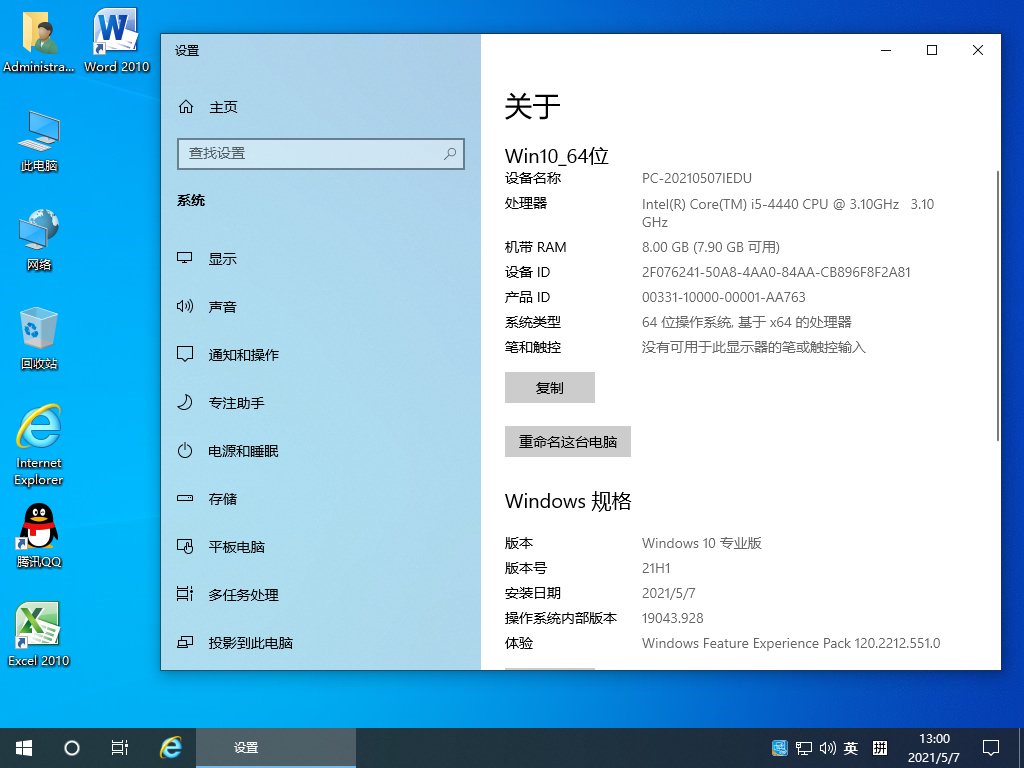
Task: Open the Tencent QQ (腾讯QQ) desktop shortcut
Action: (x=39, y=536)
